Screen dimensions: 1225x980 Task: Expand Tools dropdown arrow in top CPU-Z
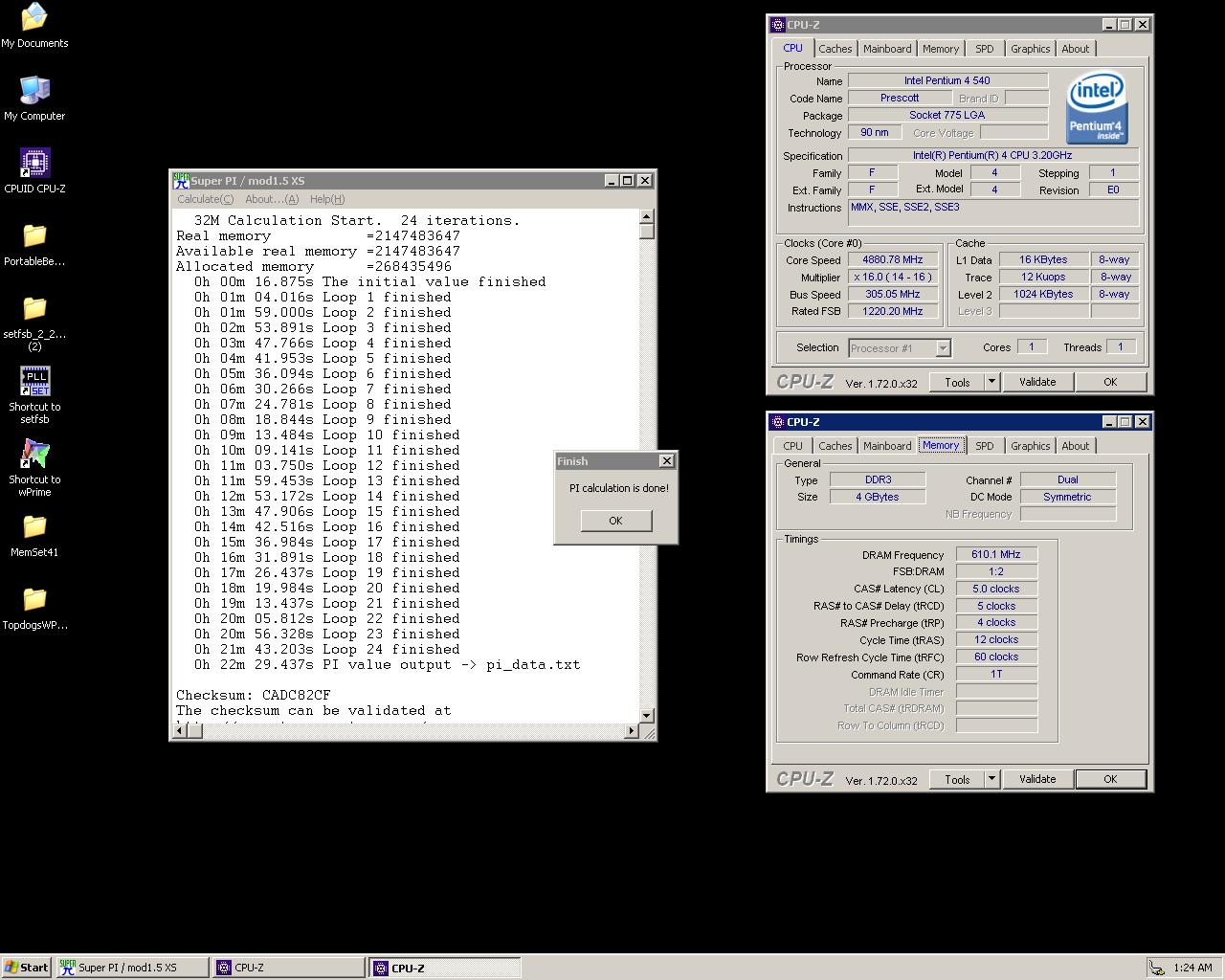tap(991, 382)
